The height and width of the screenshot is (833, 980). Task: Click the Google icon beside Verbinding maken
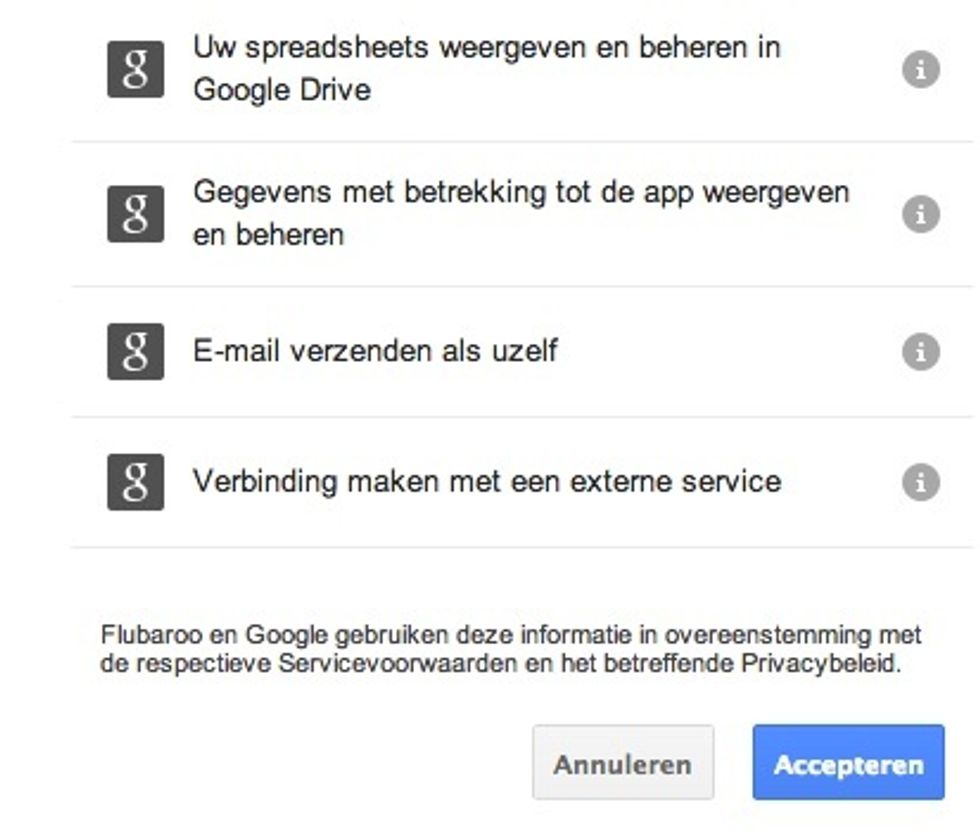tap(136, 482)
